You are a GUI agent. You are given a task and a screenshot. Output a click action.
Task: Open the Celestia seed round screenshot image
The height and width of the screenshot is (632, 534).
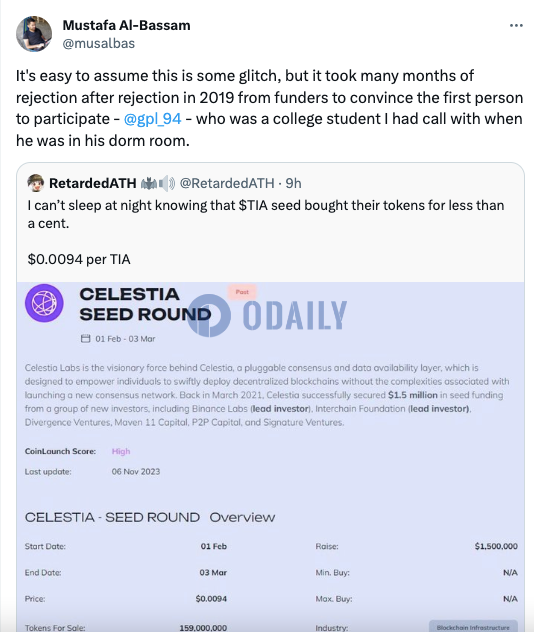click(x=270, y=457)
